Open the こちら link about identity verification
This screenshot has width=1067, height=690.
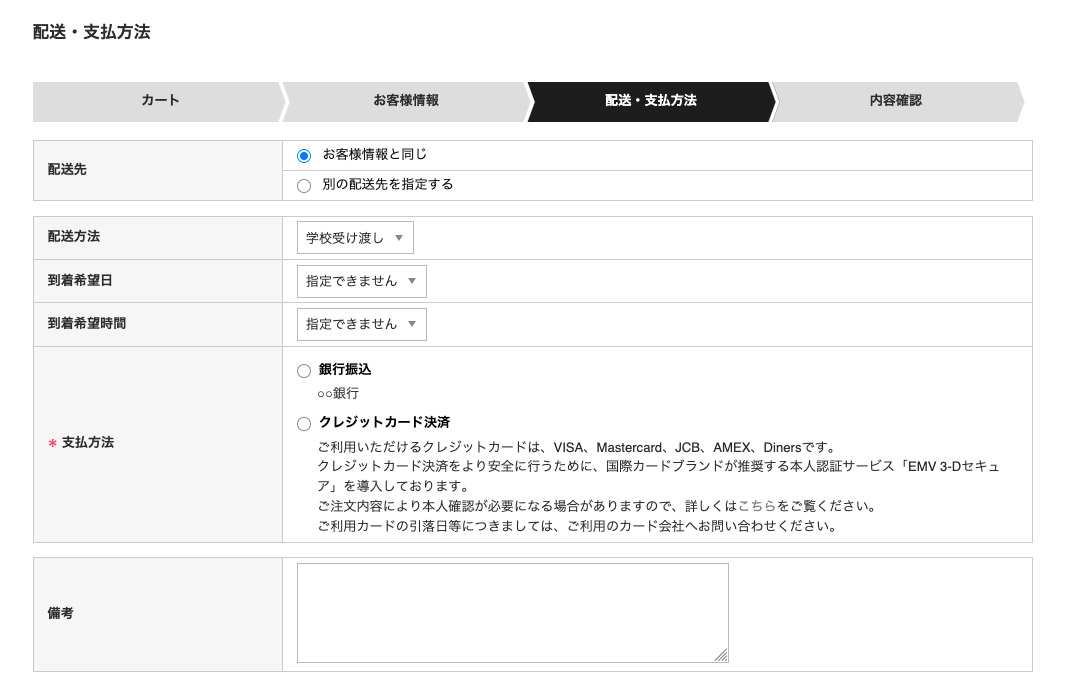coord(757,506)
